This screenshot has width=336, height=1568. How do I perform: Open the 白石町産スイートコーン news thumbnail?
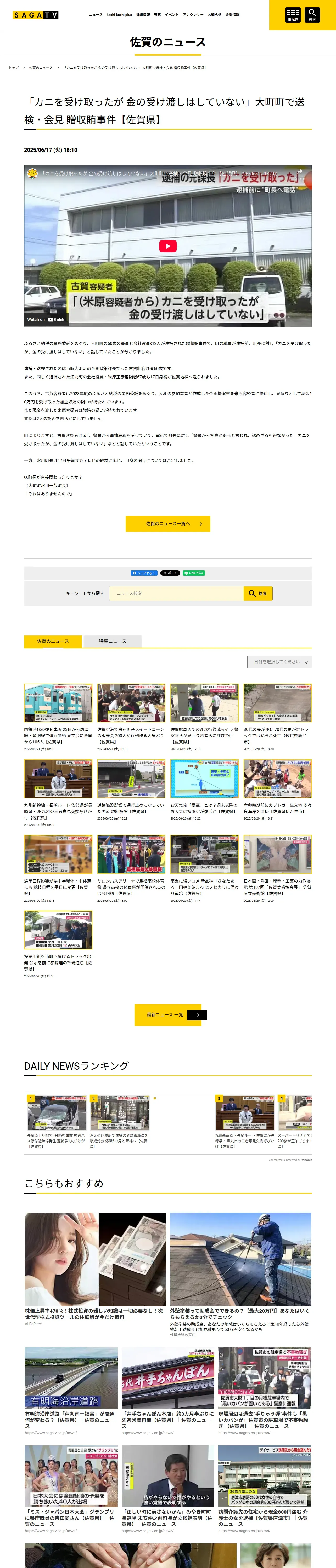click(131, 703)
